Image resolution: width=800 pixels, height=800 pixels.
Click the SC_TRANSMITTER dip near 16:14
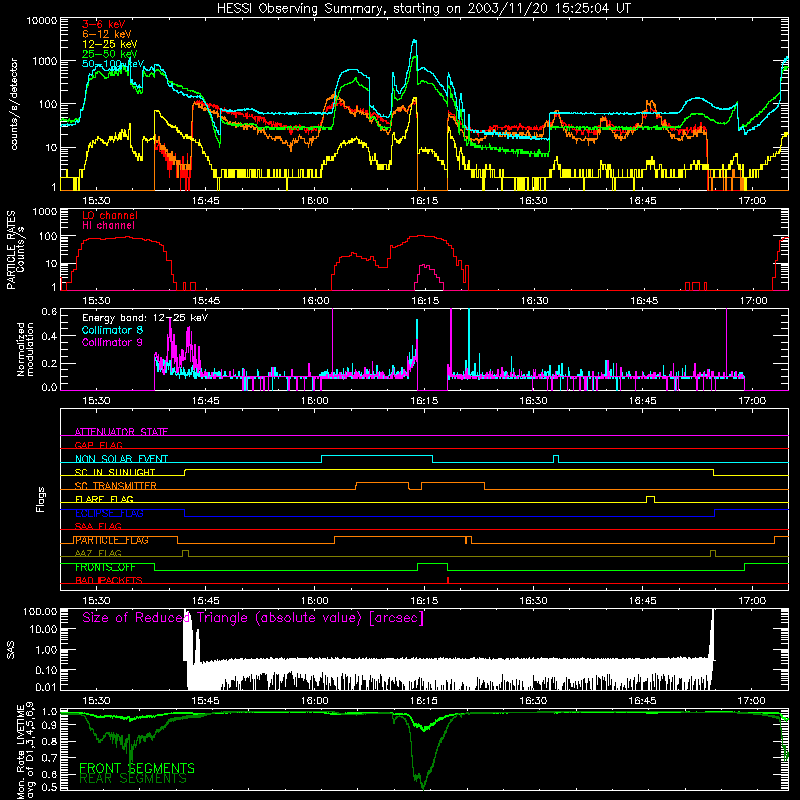[x=415, y=485]
